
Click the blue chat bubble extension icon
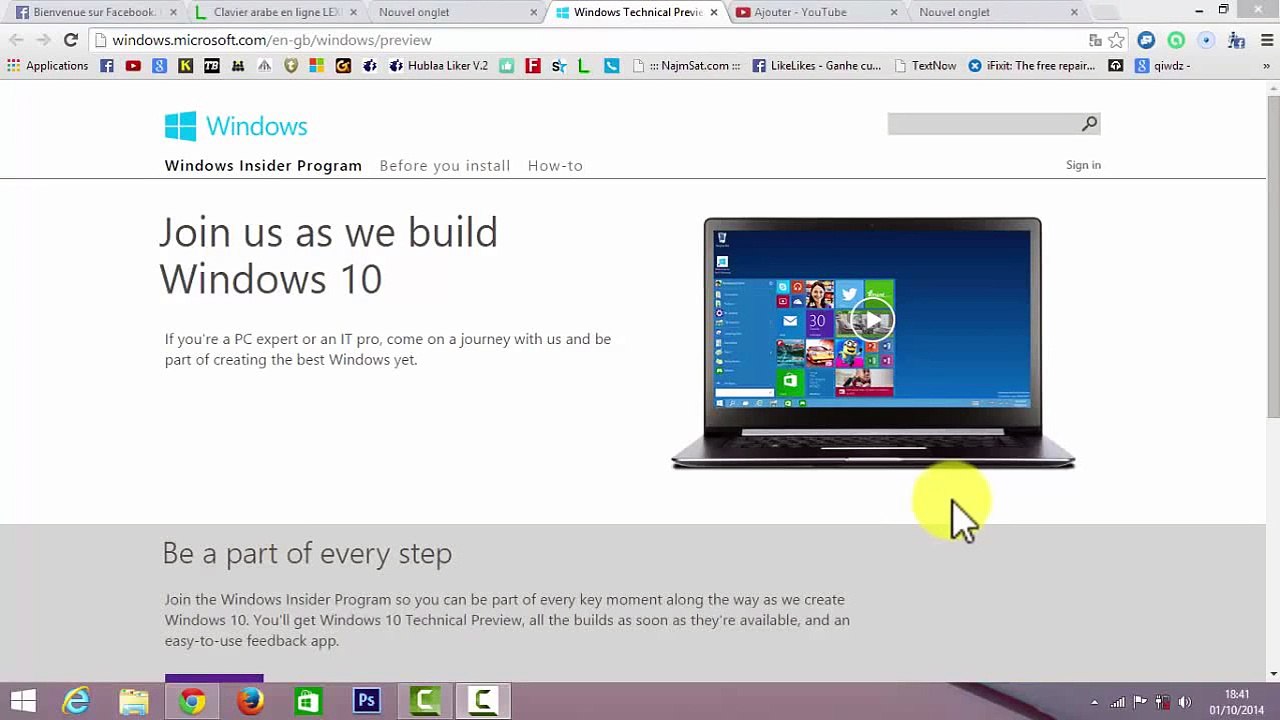1146,40
